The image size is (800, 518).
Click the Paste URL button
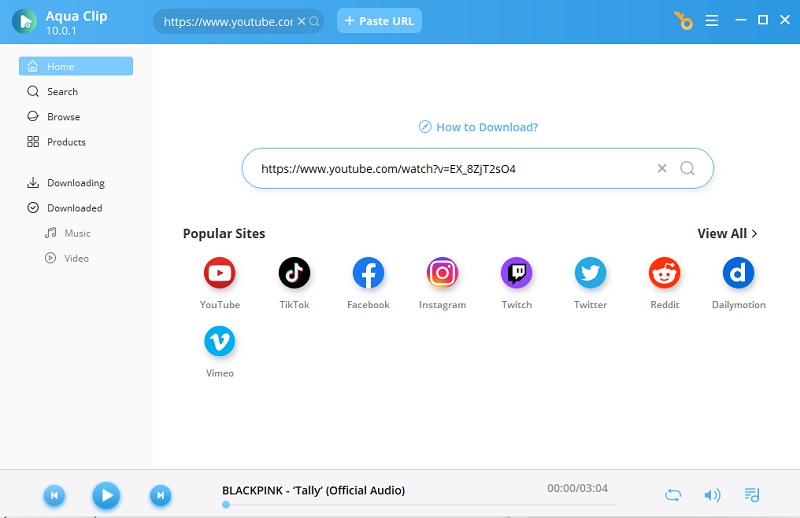click(379, 21)
